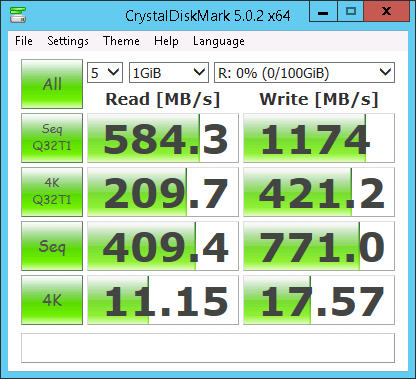Run the plain 4K benchmark test

[52, 300]
